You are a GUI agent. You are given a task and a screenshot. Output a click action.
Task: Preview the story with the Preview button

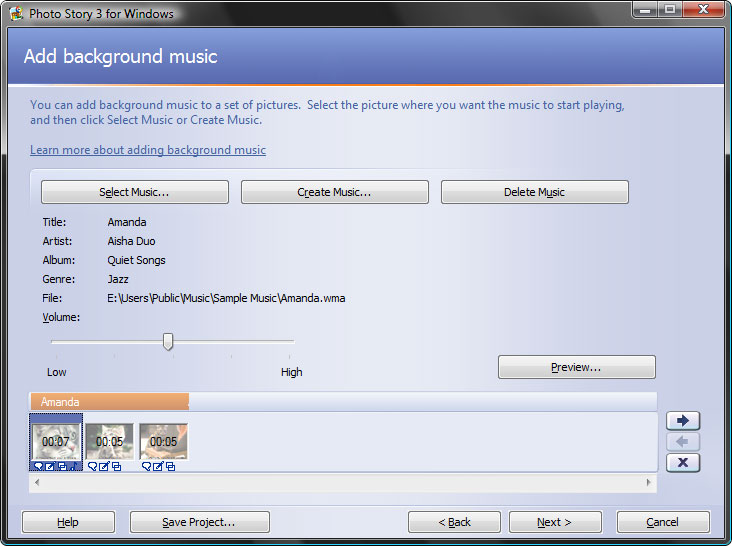click(577, 367)
